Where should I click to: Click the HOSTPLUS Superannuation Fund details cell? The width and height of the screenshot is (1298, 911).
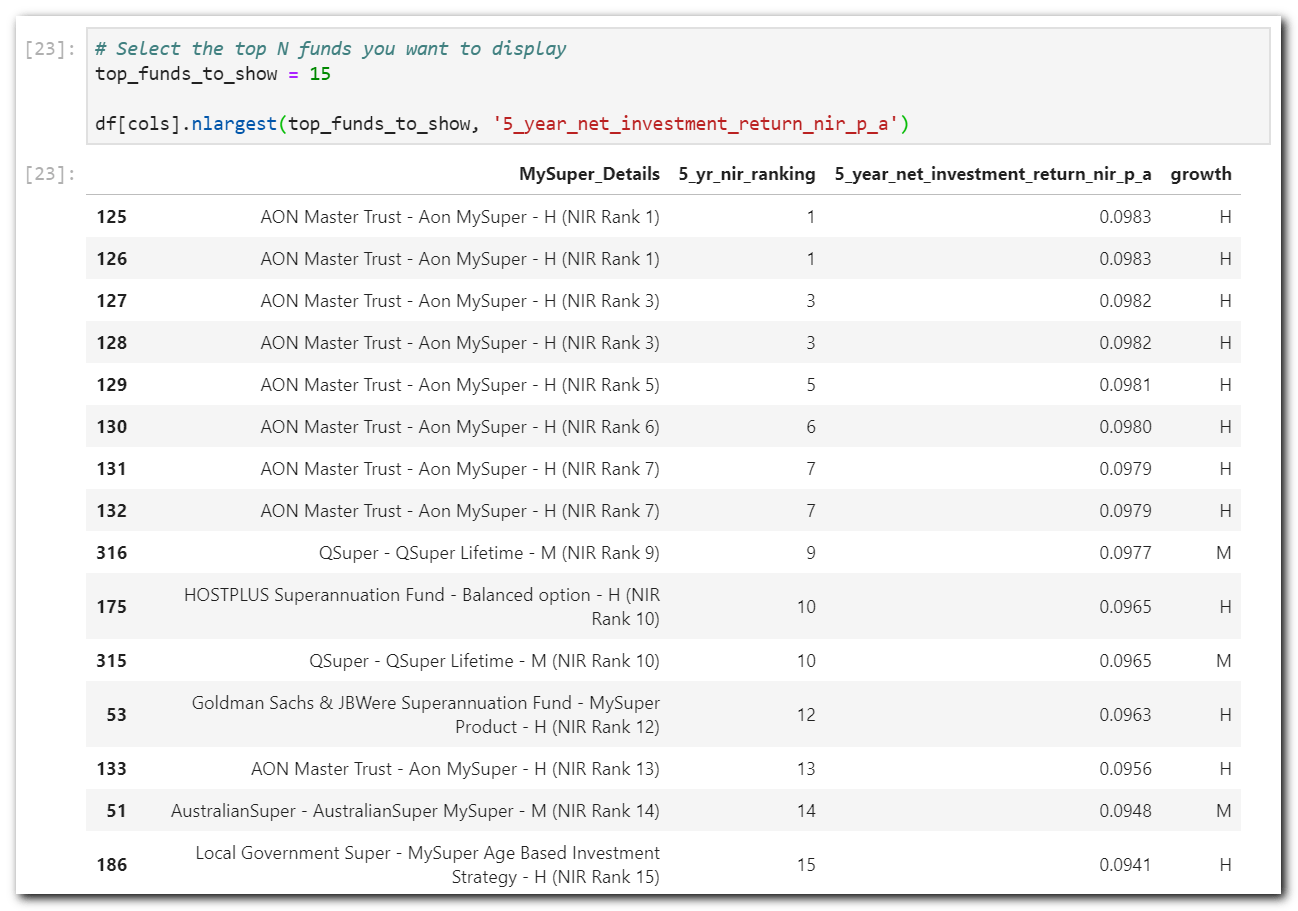[x=421, y=606]
